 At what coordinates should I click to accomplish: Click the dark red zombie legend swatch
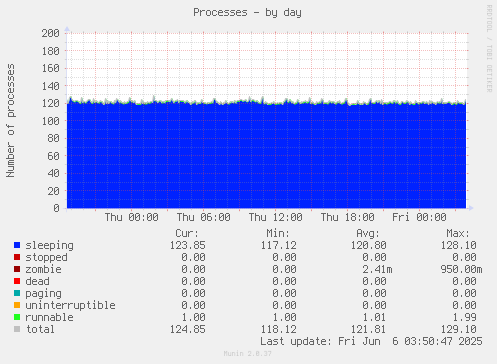[17, 269]
